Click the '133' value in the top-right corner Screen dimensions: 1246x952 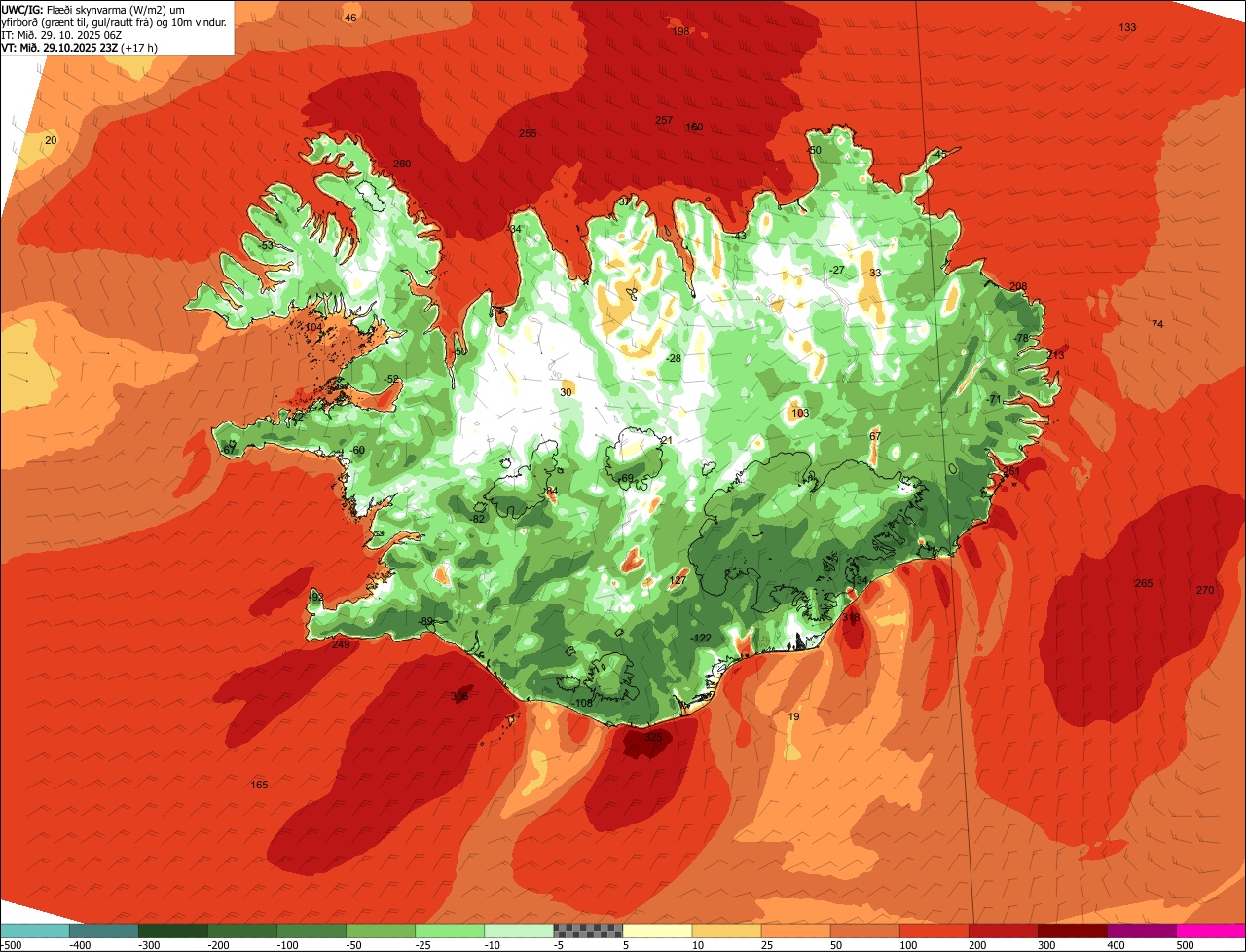(1127, 27)
